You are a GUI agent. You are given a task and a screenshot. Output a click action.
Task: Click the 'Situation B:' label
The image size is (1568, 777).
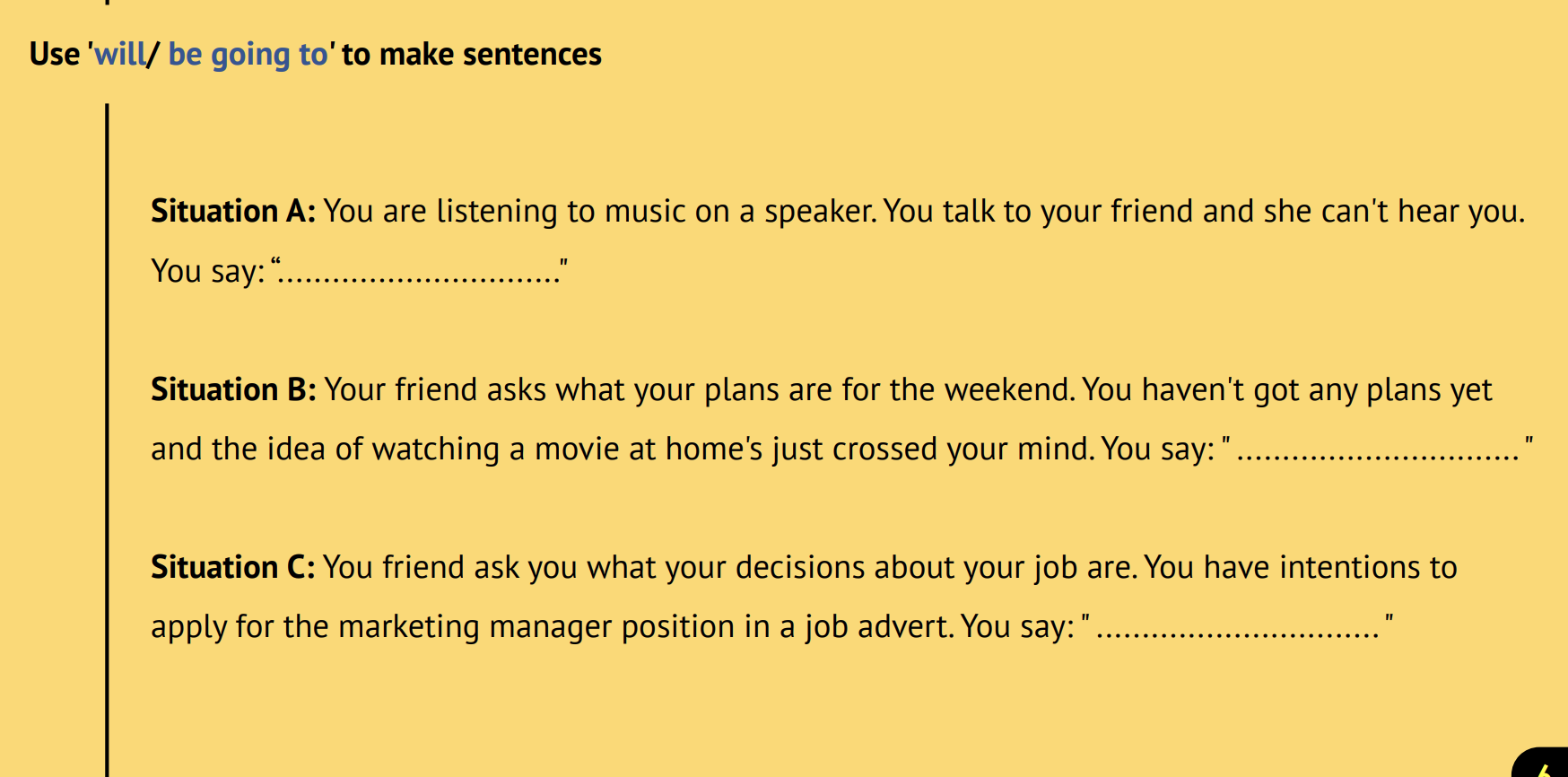pos(233,390)
